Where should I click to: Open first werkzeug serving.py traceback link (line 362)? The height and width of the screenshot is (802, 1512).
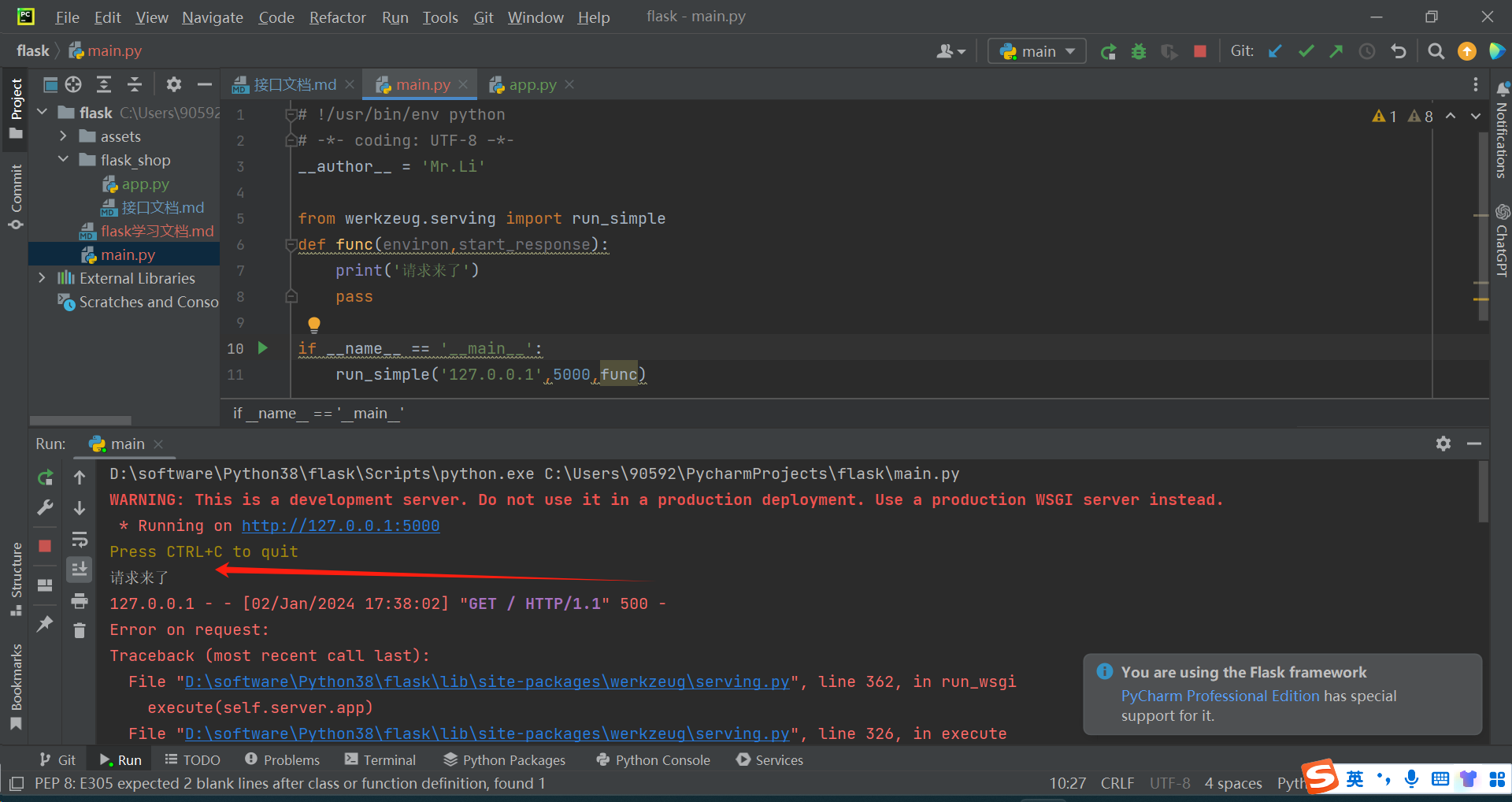point(487,681)
